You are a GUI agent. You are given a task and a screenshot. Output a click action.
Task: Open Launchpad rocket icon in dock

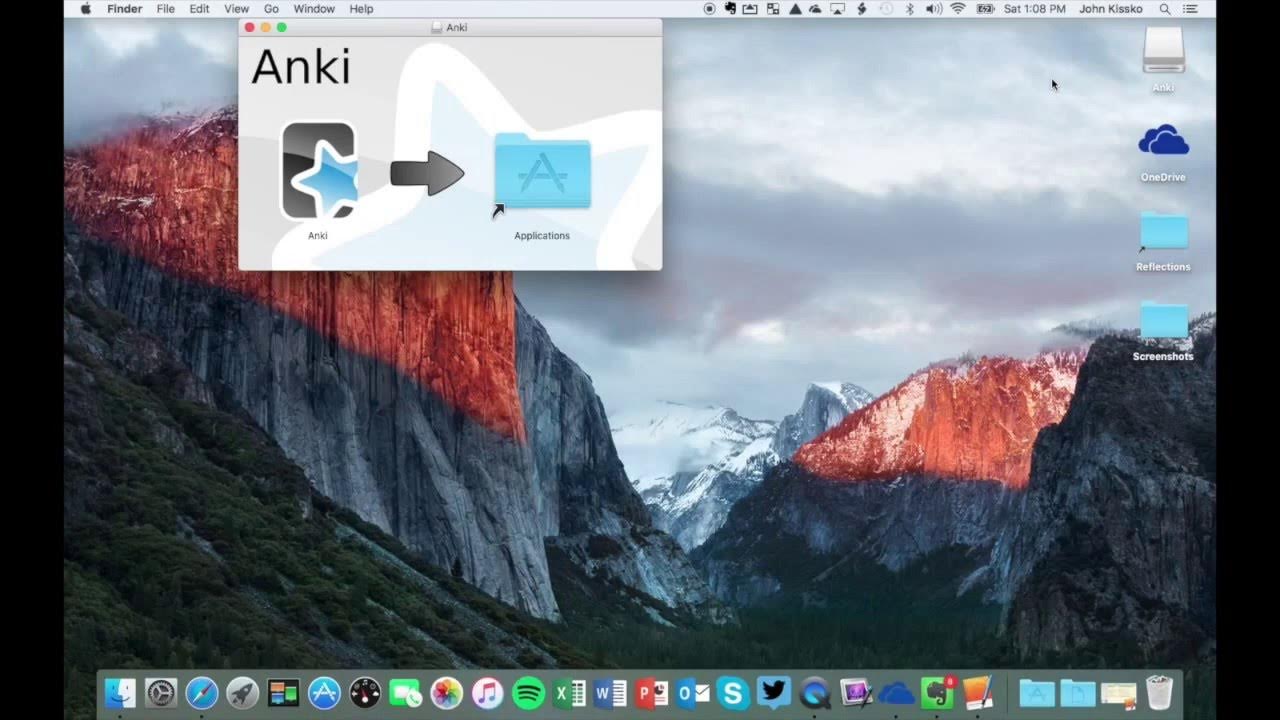pos(242,692)
